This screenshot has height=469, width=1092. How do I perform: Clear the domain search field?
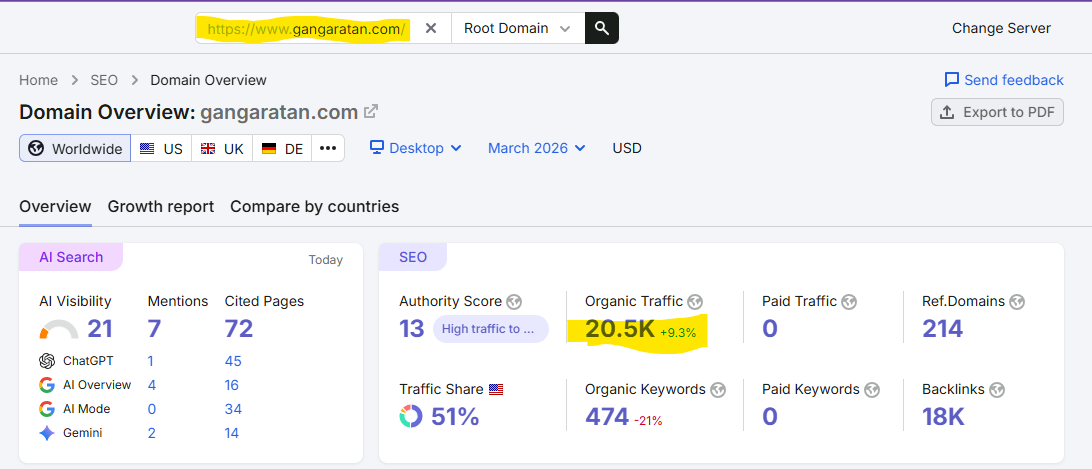coord(431,29)
